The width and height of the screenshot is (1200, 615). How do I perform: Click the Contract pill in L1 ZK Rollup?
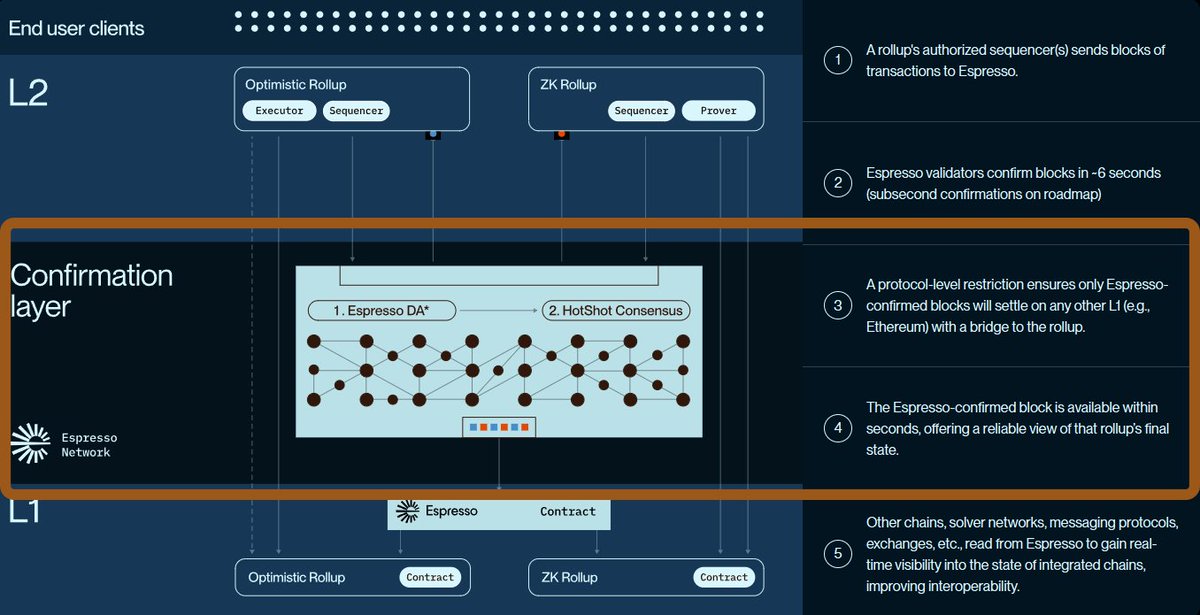point(724,577)
